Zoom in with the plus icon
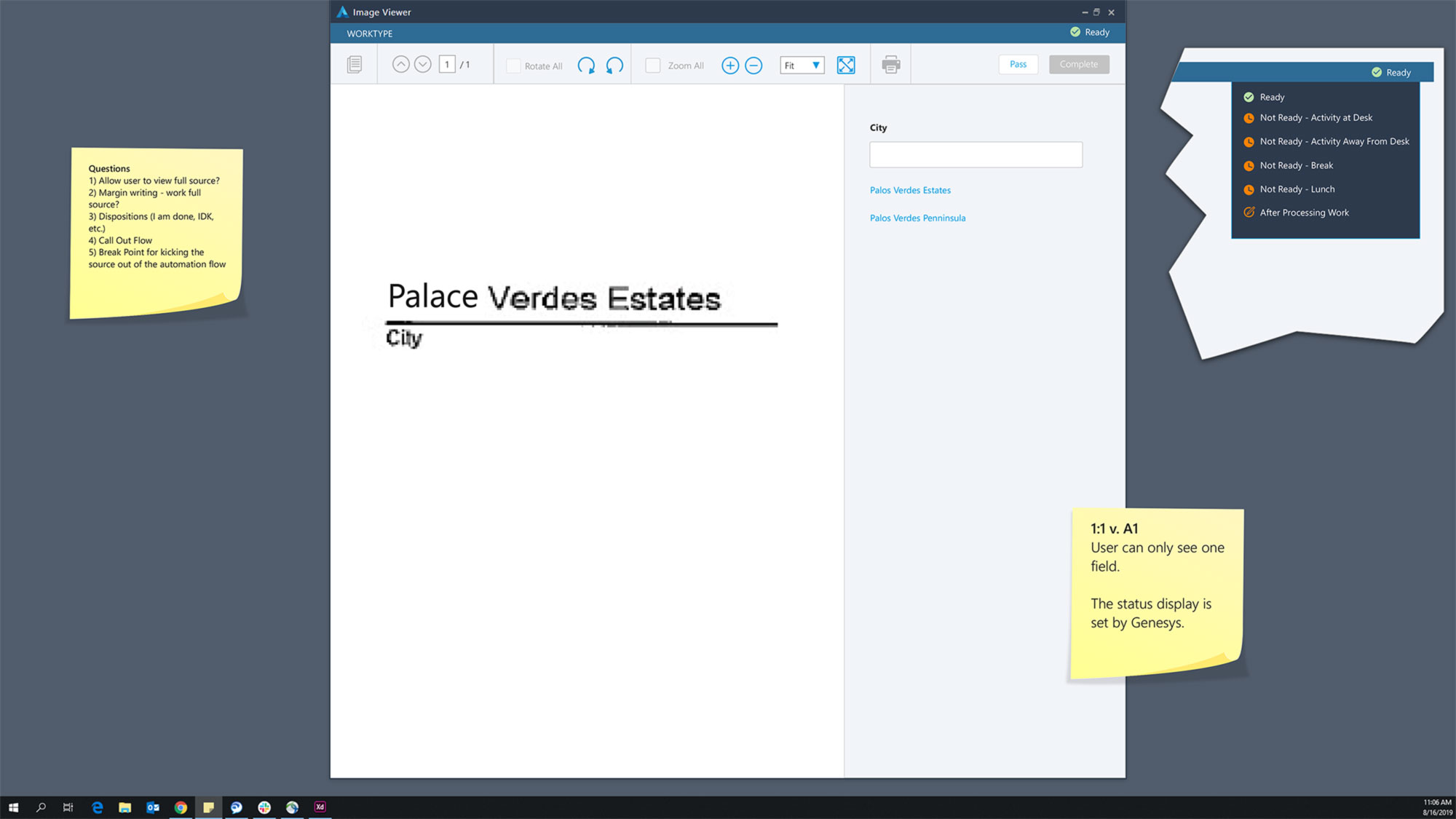The width and height of the screenshot is (1456, 819). (730, 66)
